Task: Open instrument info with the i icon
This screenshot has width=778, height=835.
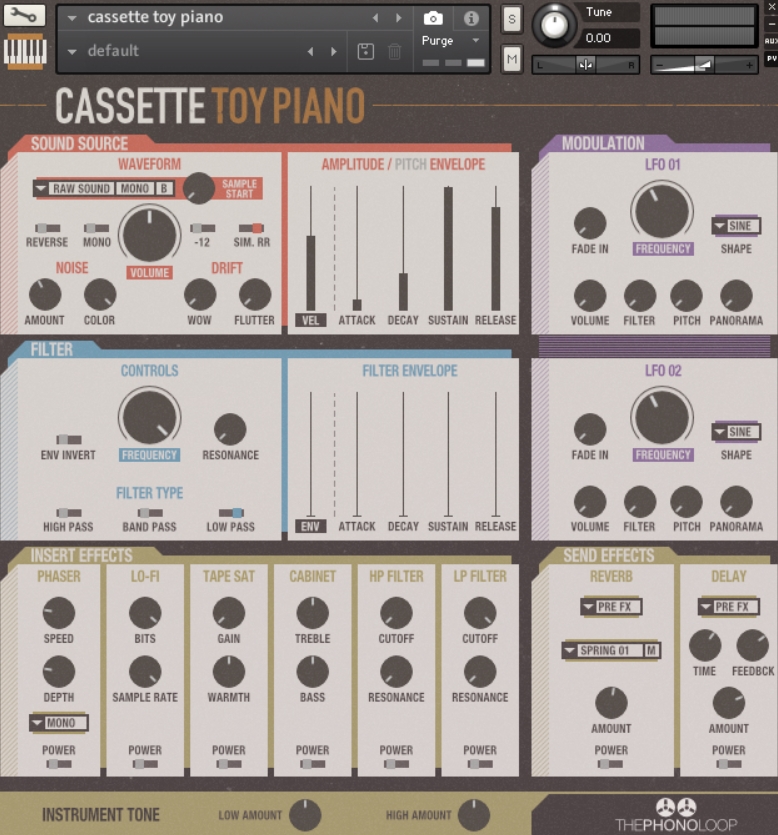Action: point(471,19)
